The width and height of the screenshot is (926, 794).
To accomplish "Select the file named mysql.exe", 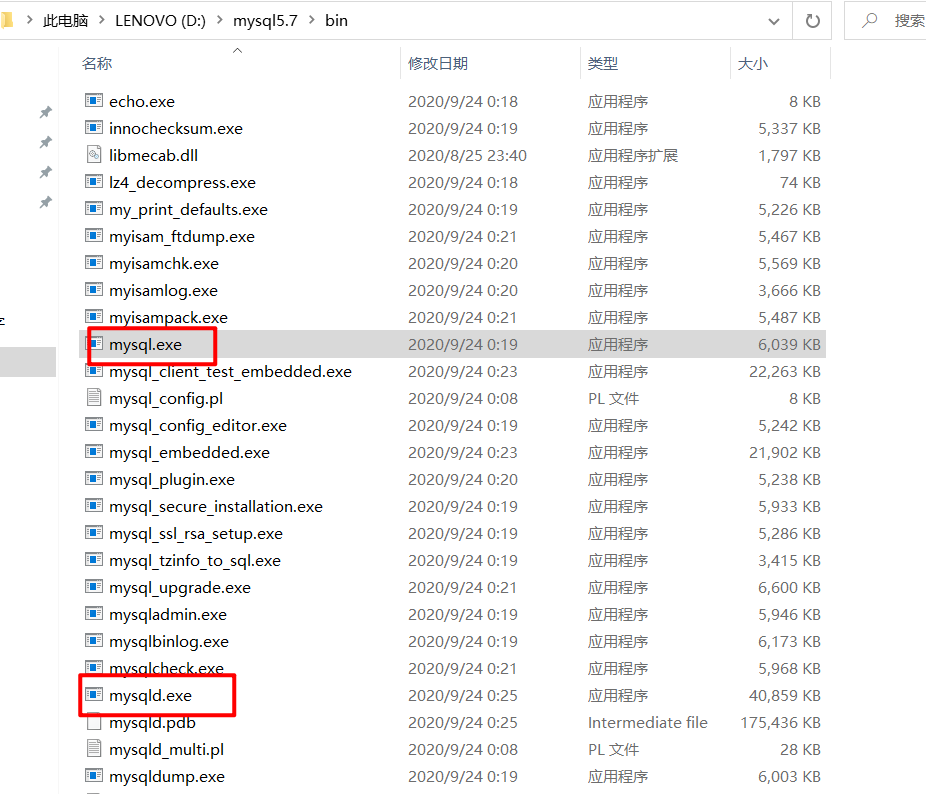I will pyautogui.click(x=145, y=344).
